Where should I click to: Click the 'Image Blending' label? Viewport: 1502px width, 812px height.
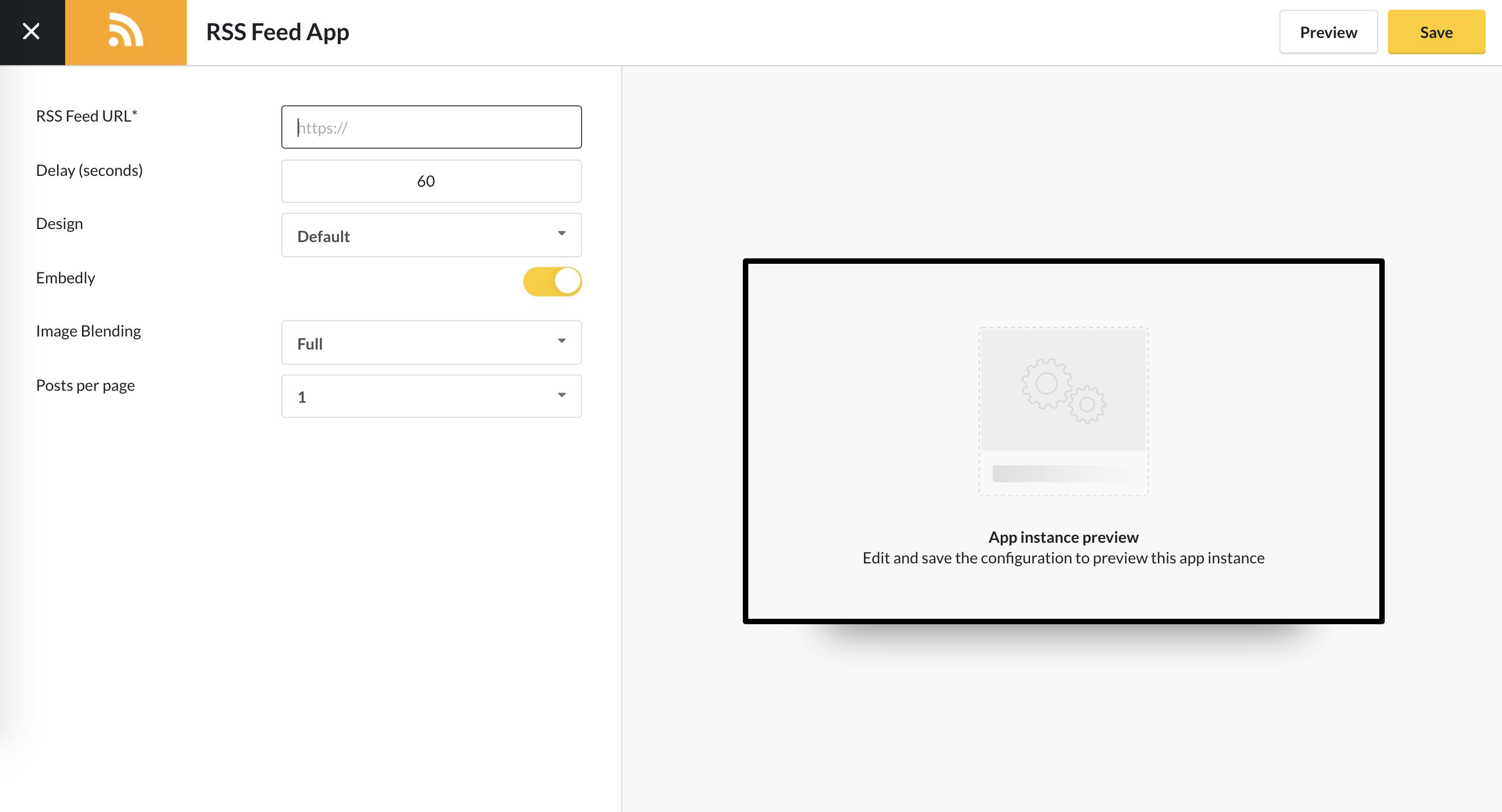[x=89, y=331]
